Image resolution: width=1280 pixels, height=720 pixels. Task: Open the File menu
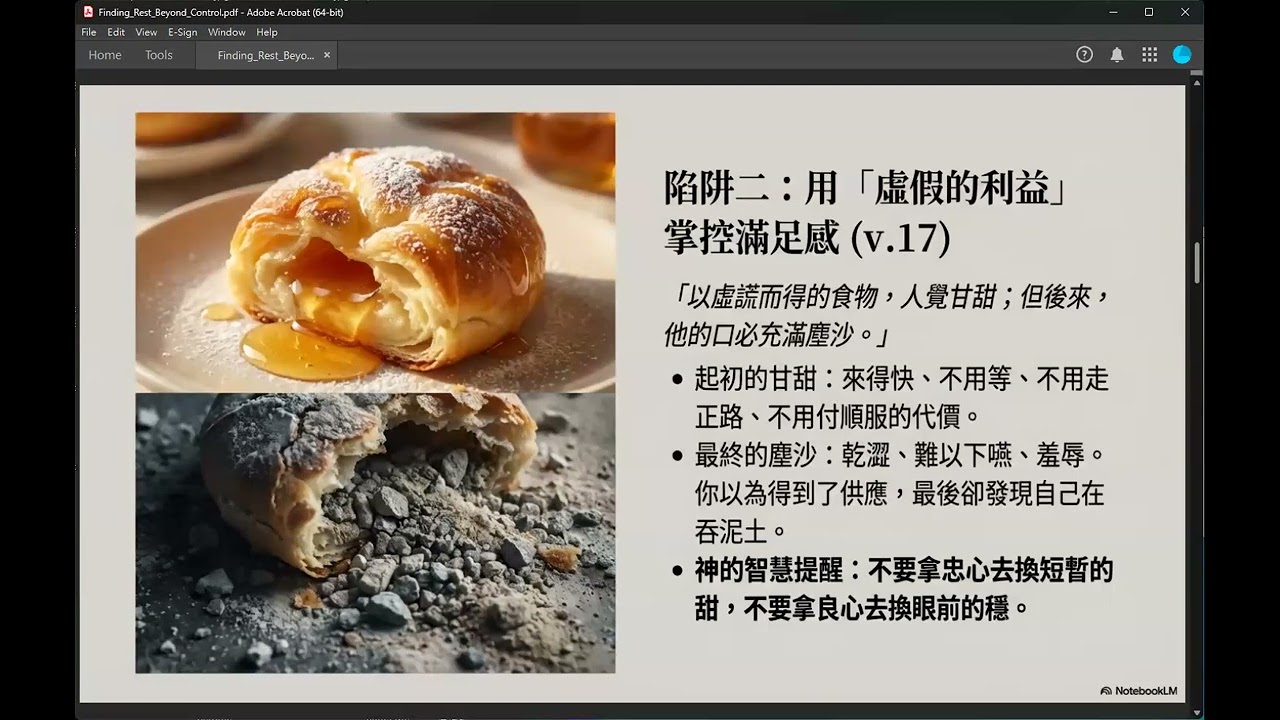89,32
